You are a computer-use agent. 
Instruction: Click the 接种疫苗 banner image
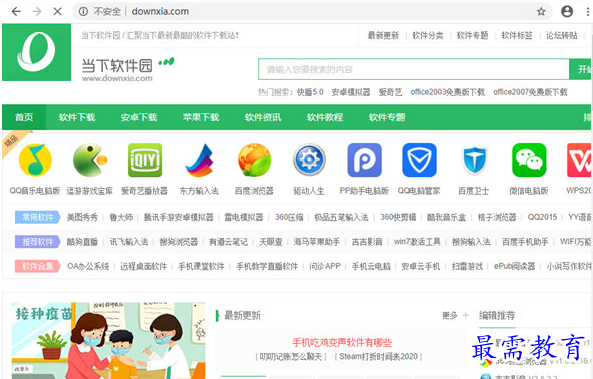[x=109, y=340]
